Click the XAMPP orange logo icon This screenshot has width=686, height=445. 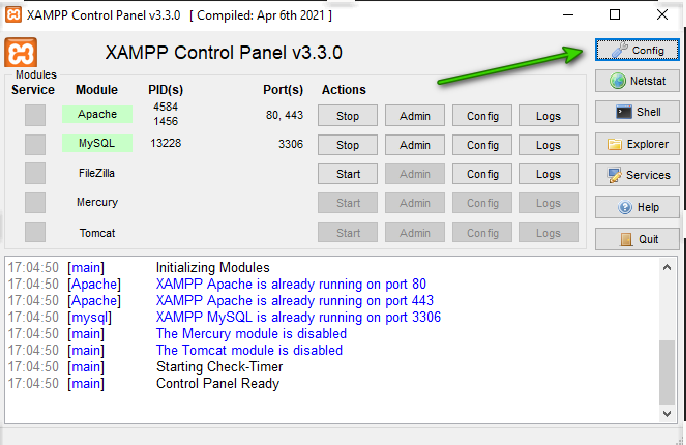pos(21,52)
